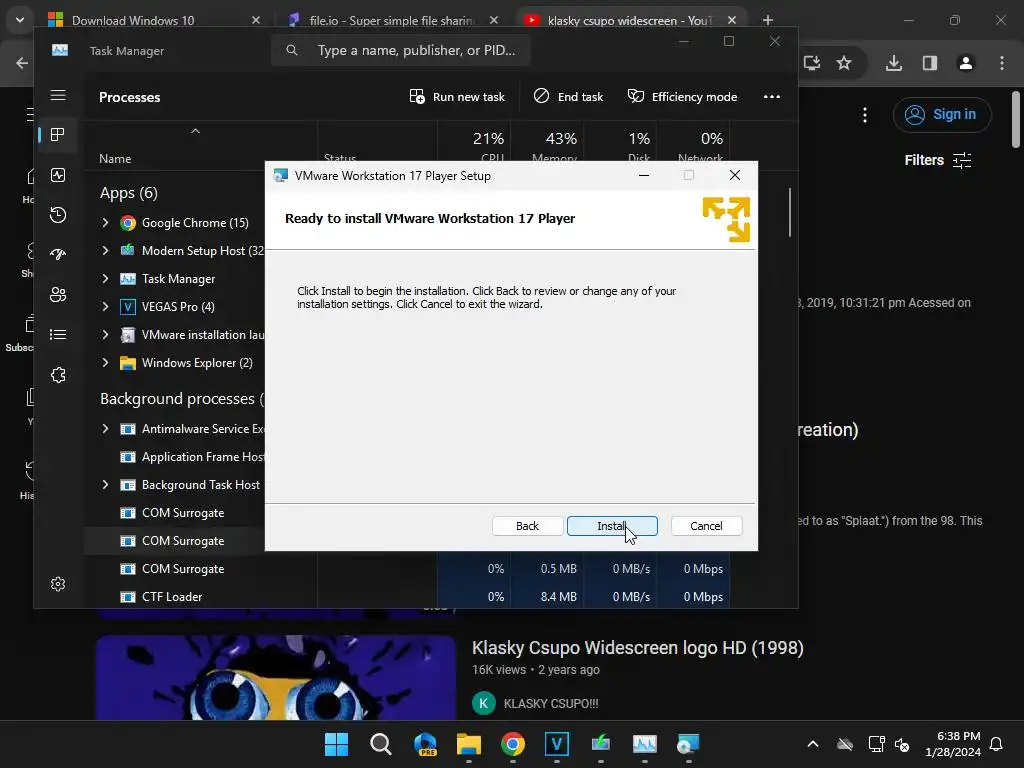Image resolution: width=1024 pixels, height=768 pixels.
Task: Open Klasky Csupo Widescreen logo HD video title
Action: click(x=637, y=648)
